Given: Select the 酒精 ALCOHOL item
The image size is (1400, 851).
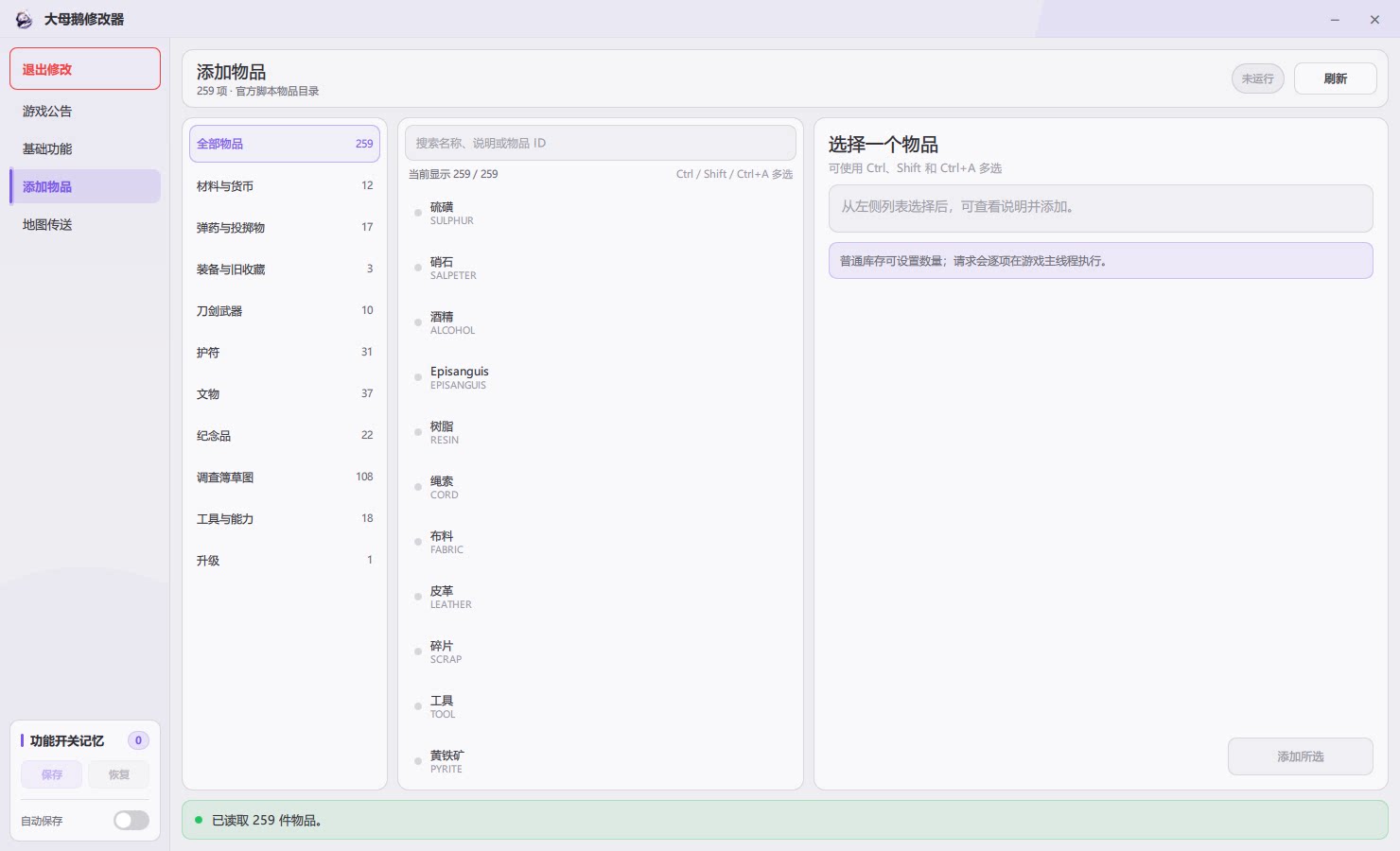Looking at the screenshot, I should [601, 322].
